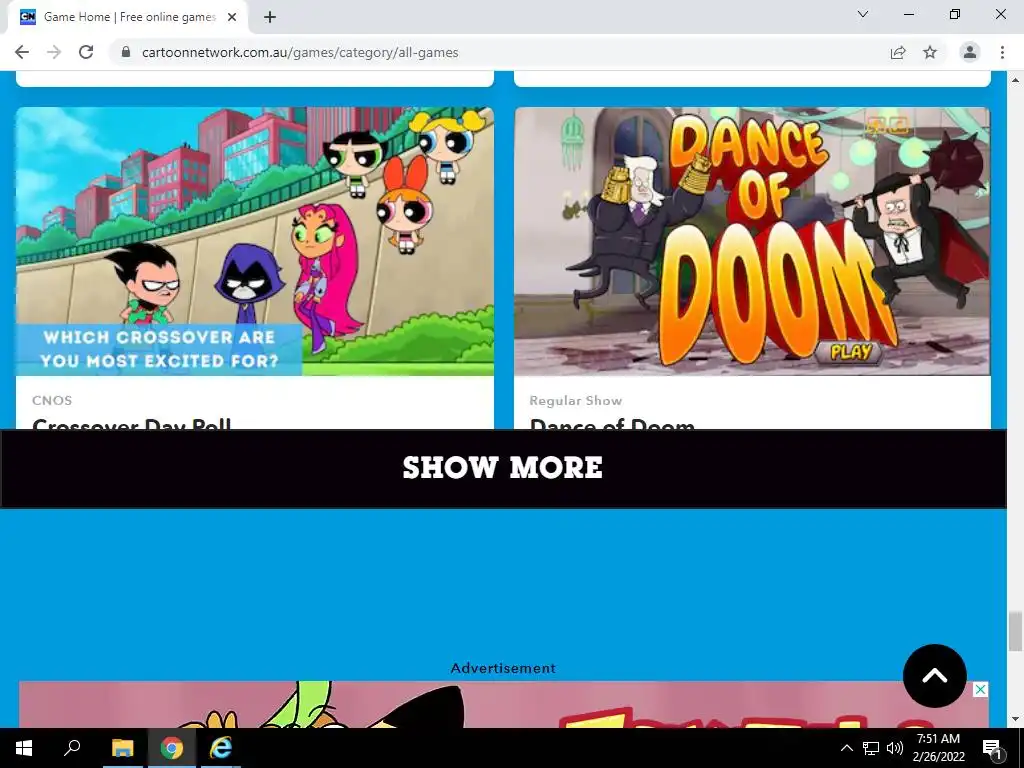This screenshot has width=1024, height=768.
Task: Click the CNOS category label
Action: 52,400
